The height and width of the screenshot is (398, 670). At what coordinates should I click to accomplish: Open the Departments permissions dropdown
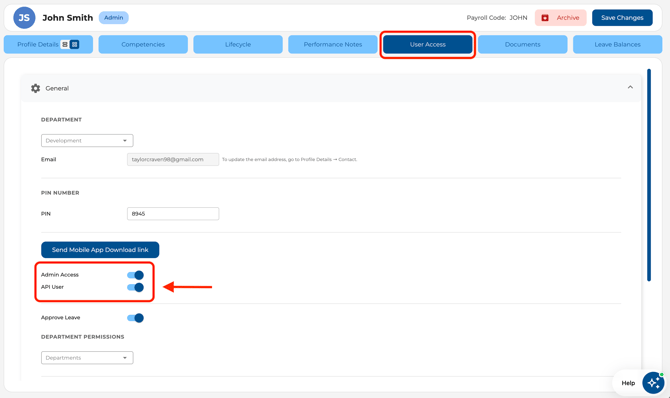coord(87,357)
